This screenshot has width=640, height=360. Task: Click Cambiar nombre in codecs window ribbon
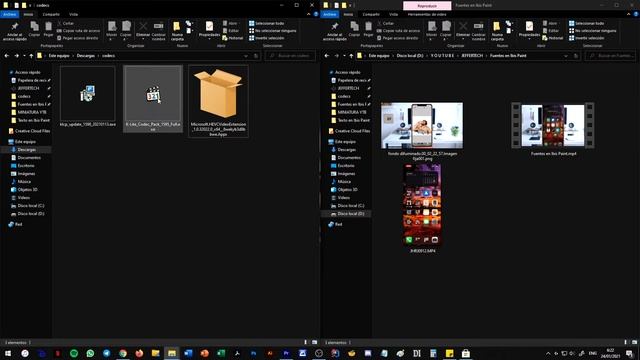[x=158, y=31]
